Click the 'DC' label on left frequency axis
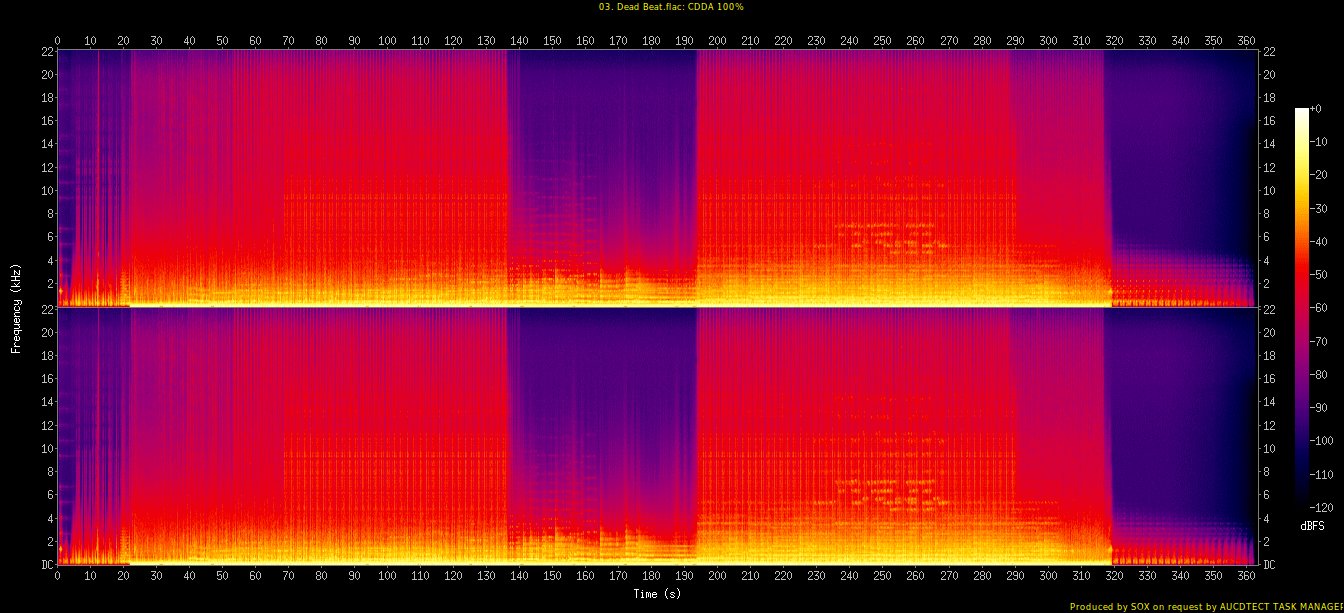1344x613 pixels. coord(46,564)
